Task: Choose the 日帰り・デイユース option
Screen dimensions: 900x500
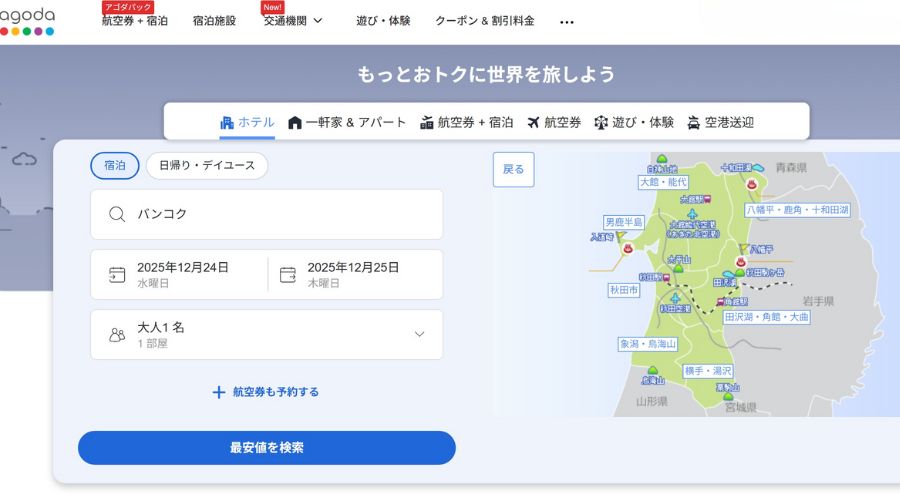Action: point(207,165)
